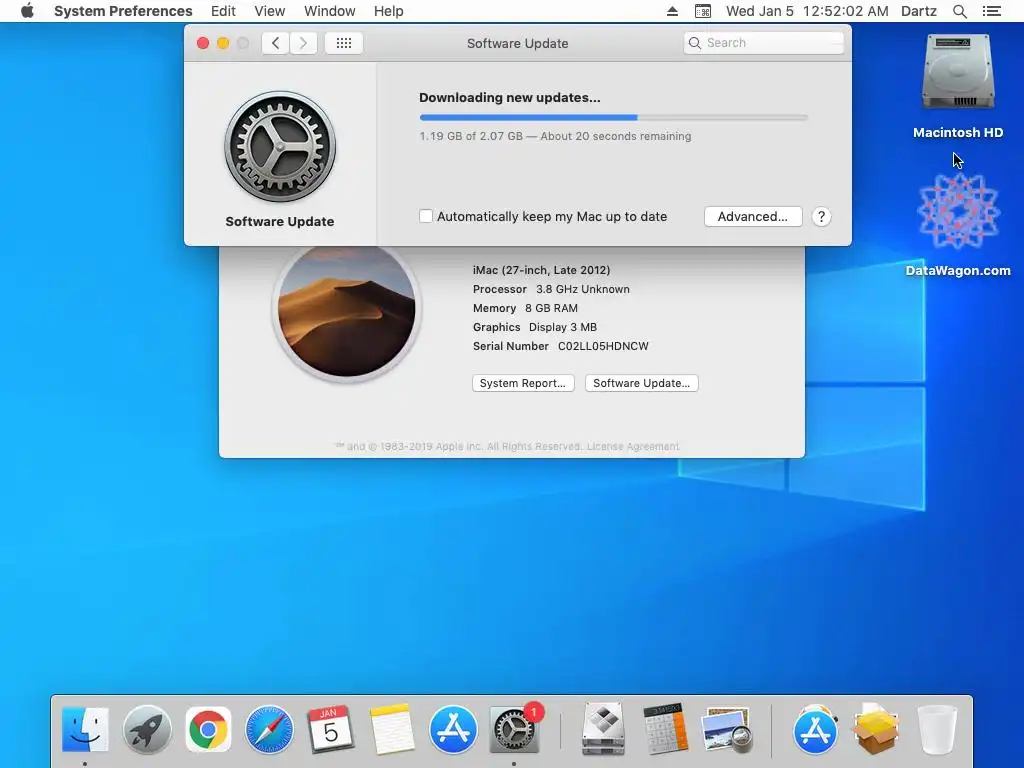Open Safari compass icon in Dock
This screenshot has height=768, width=1024.
pyautogui.click(x=269, y=729)
